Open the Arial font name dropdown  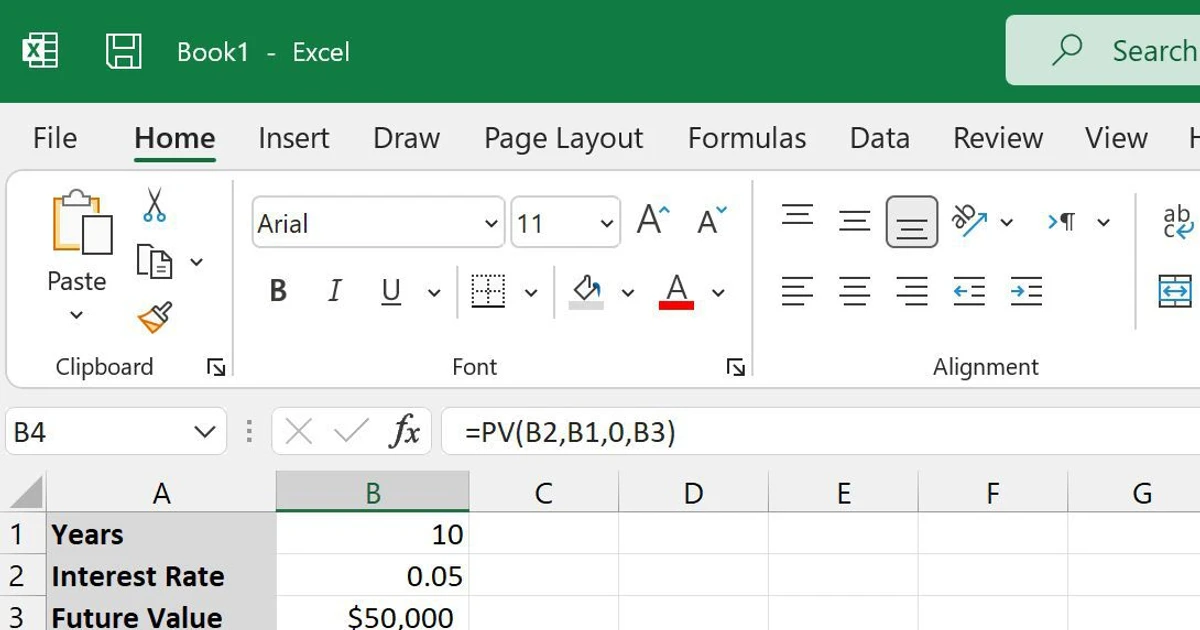coord(490,223)
